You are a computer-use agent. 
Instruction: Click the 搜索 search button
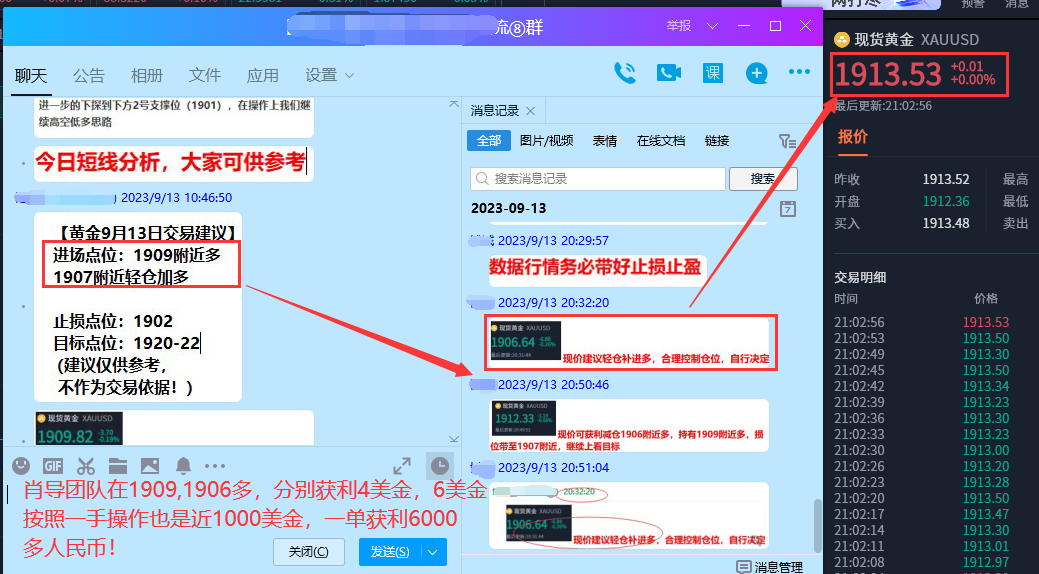(763, 179)
